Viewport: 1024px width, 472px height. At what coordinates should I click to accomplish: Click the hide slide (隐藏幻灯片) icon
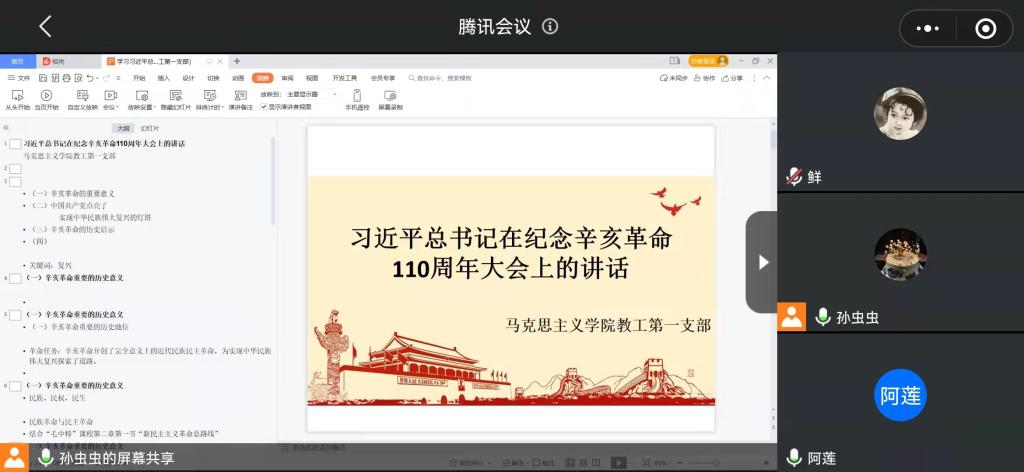pyautogui.click(x=175, y=97)
